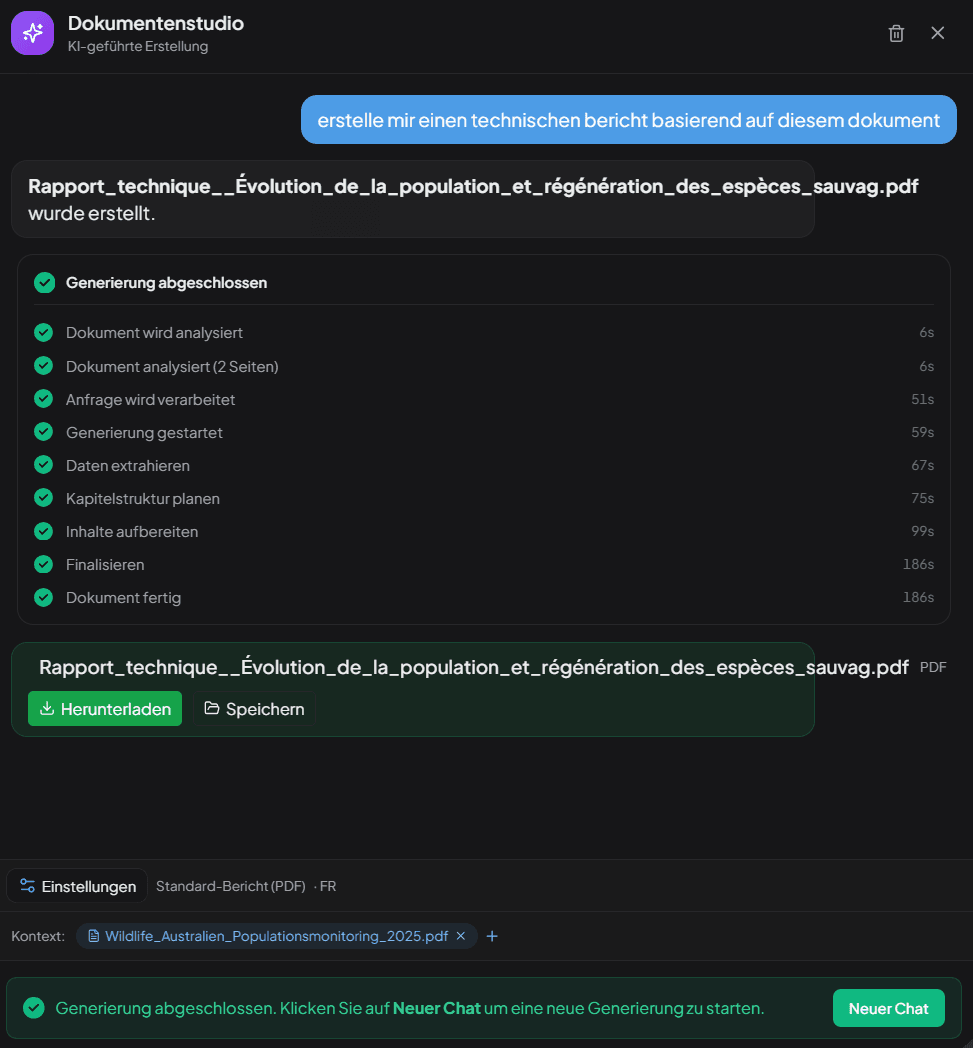Click the checkmark icon beside Daten extrahieren
The height and width of the screenshot is (1048, 973).
coord(44,465)
